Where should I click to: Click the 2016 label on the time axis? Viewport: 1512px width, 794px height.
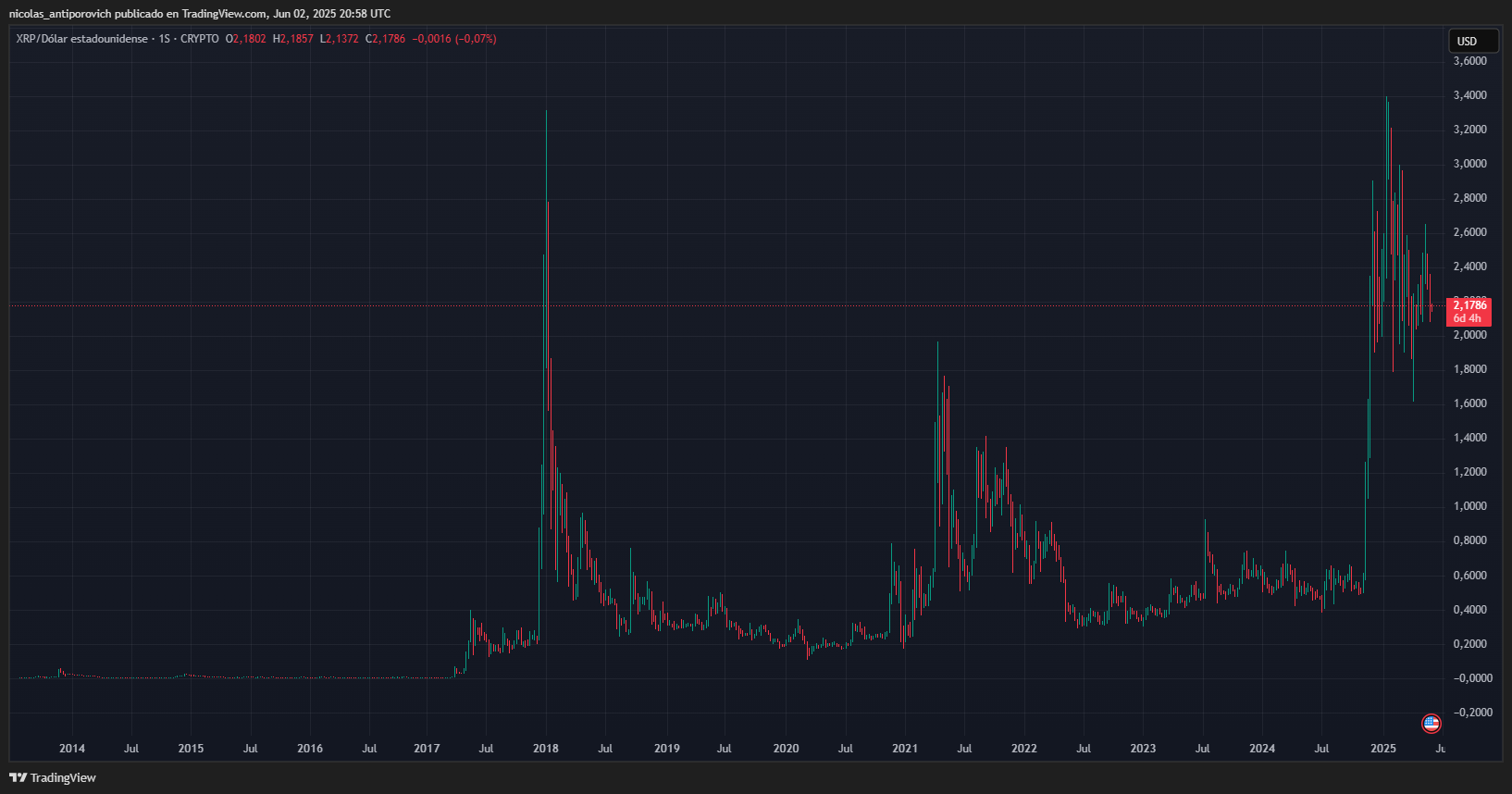pyautogui.click(x=310, y=749)
